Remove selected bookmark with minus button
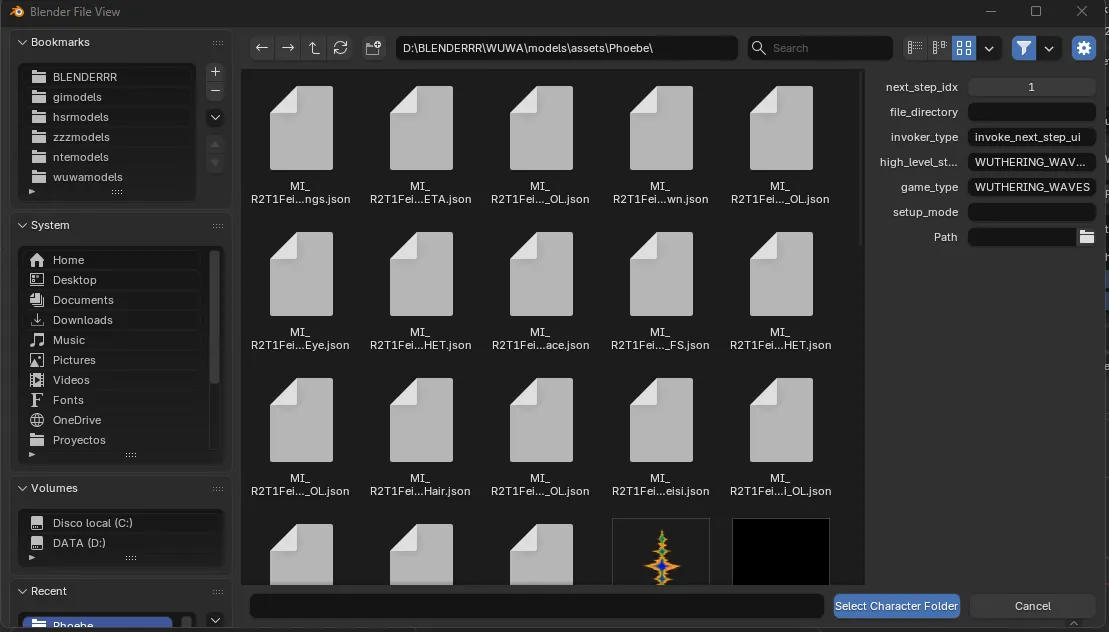 pos(216,91)
